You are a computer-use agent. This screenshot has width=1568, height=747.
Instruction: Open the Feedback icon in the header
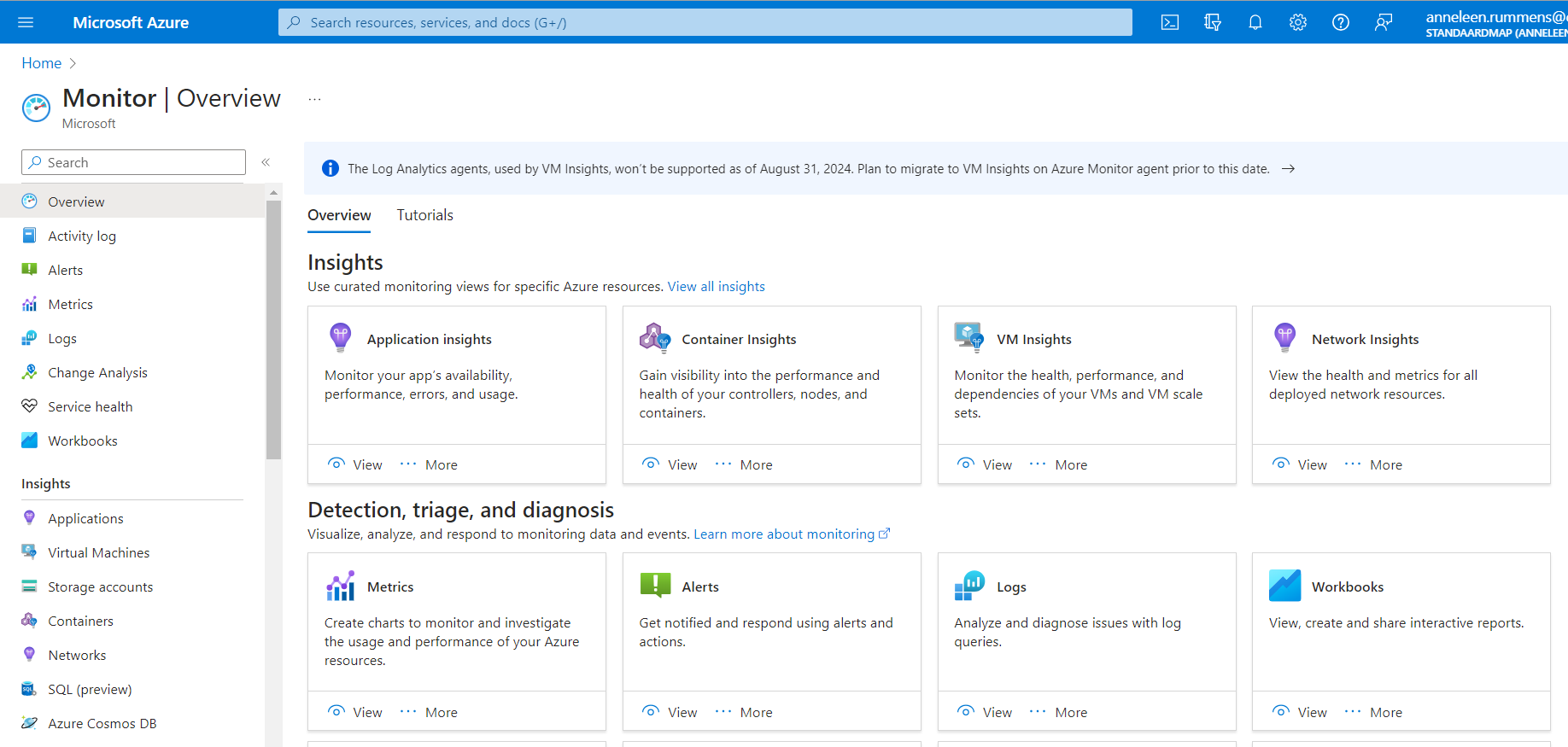1384,22
